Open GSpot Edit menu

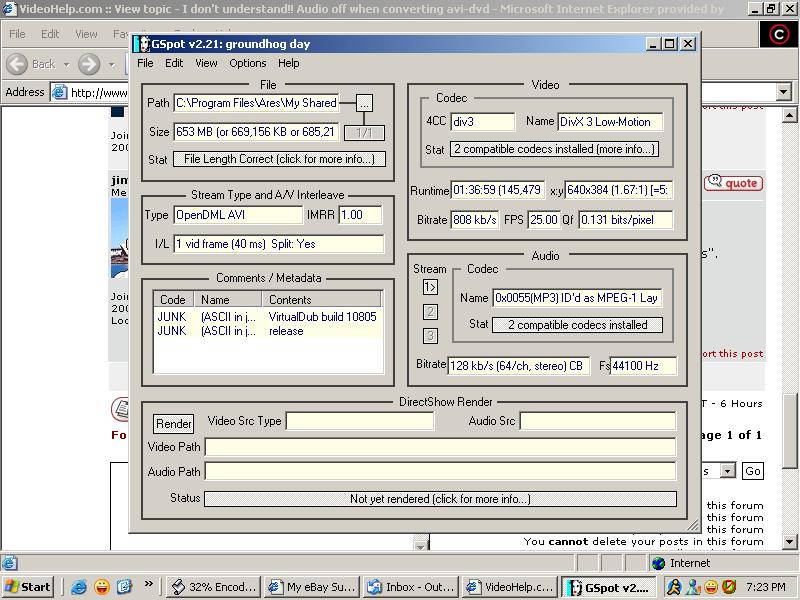(173, 63)
